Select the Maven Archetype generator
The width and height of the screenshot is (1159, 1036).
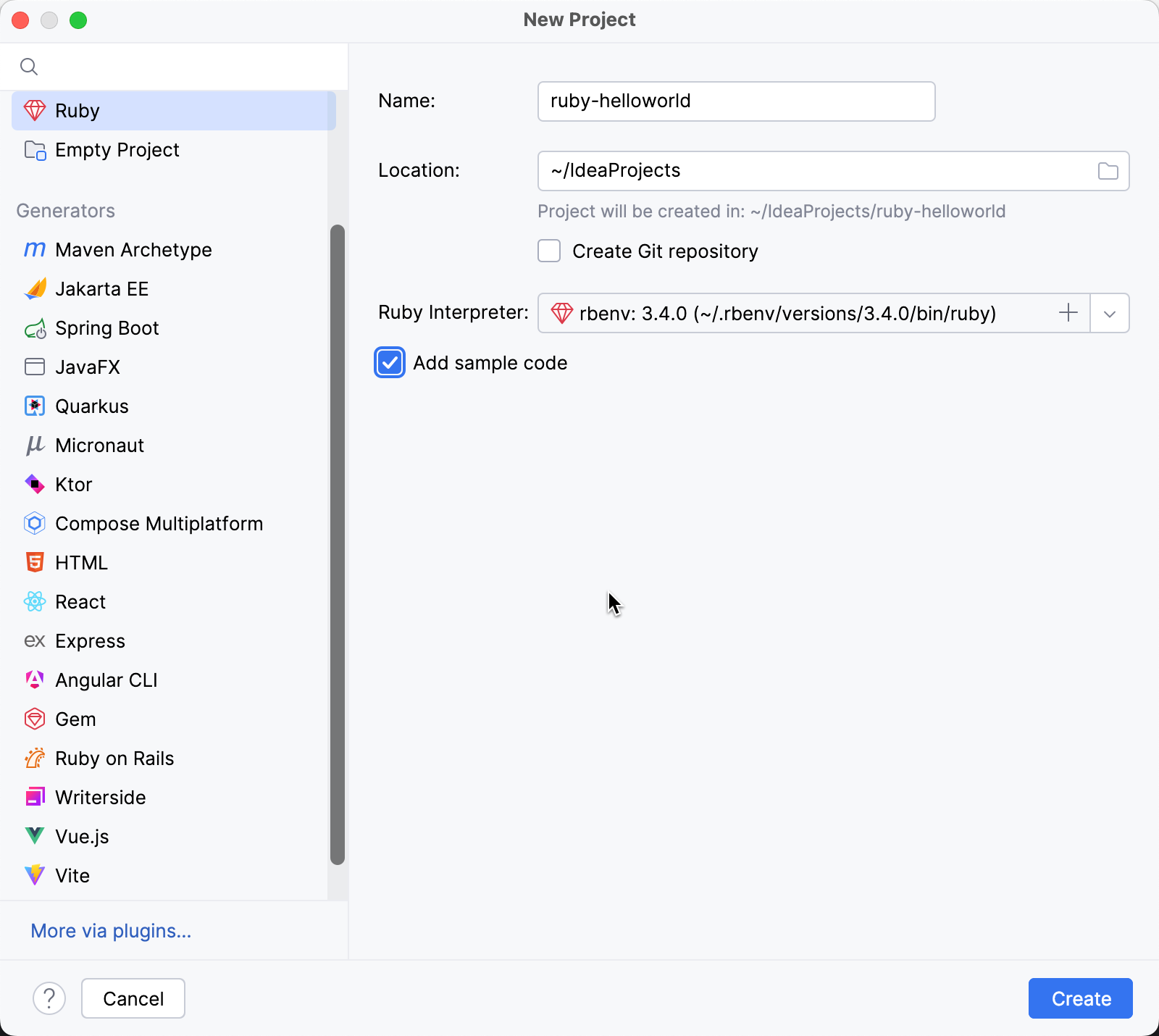pyautogui.click(x=133, y=249)
